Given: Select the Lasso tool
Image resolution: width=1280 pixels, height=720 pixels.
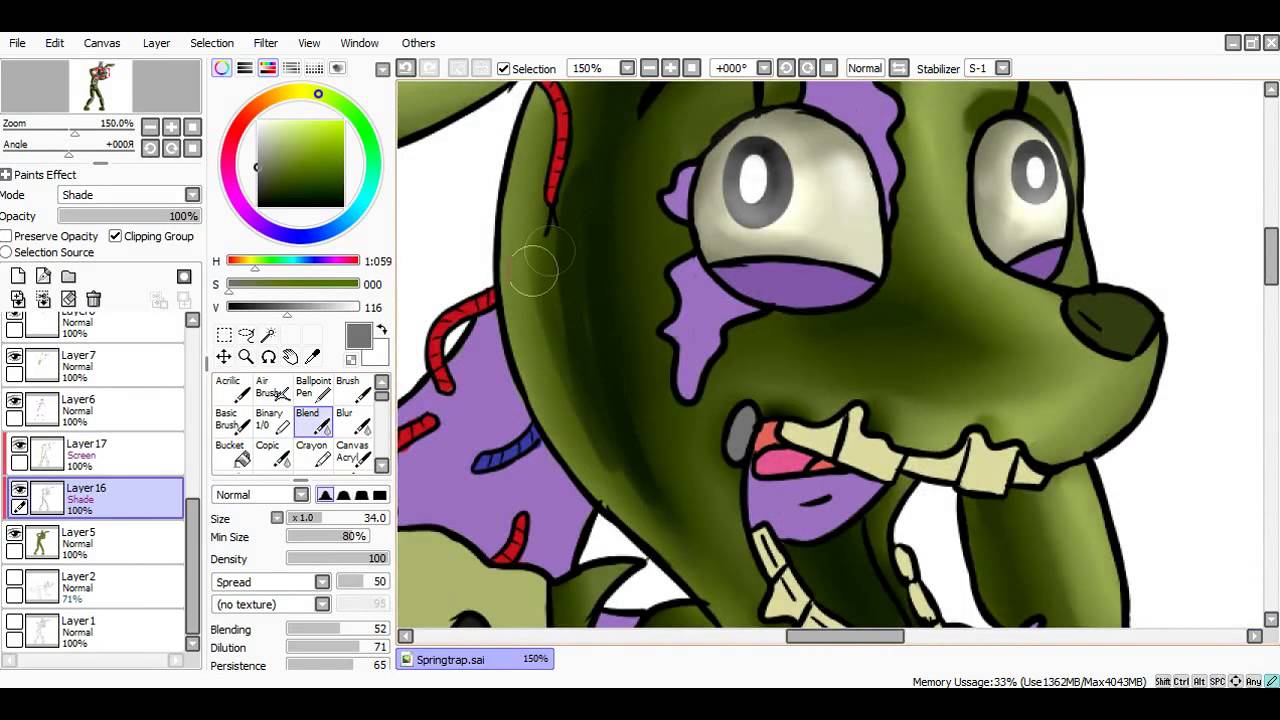Looking at the screenshot, I should (x=246, y=335).
